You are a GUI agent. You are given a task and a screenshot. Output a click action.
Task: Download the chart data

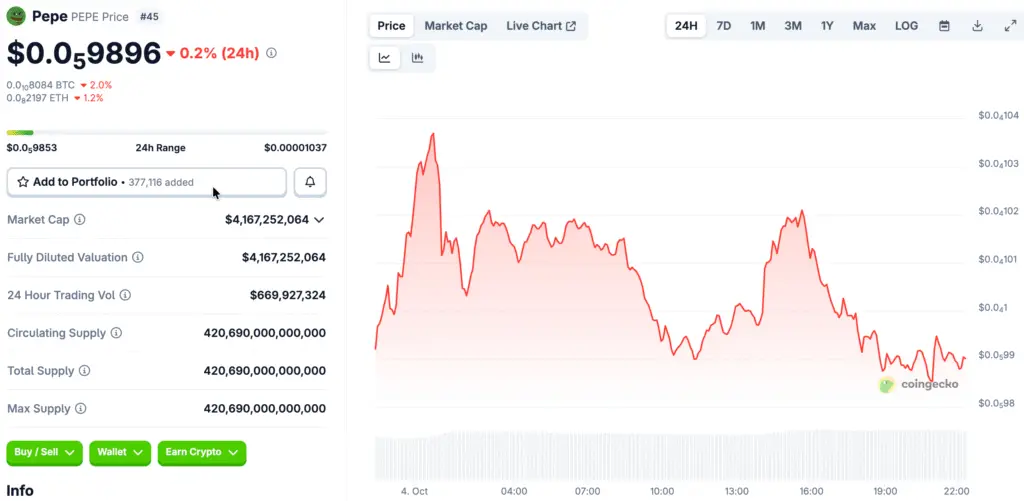tap(977, 26)
